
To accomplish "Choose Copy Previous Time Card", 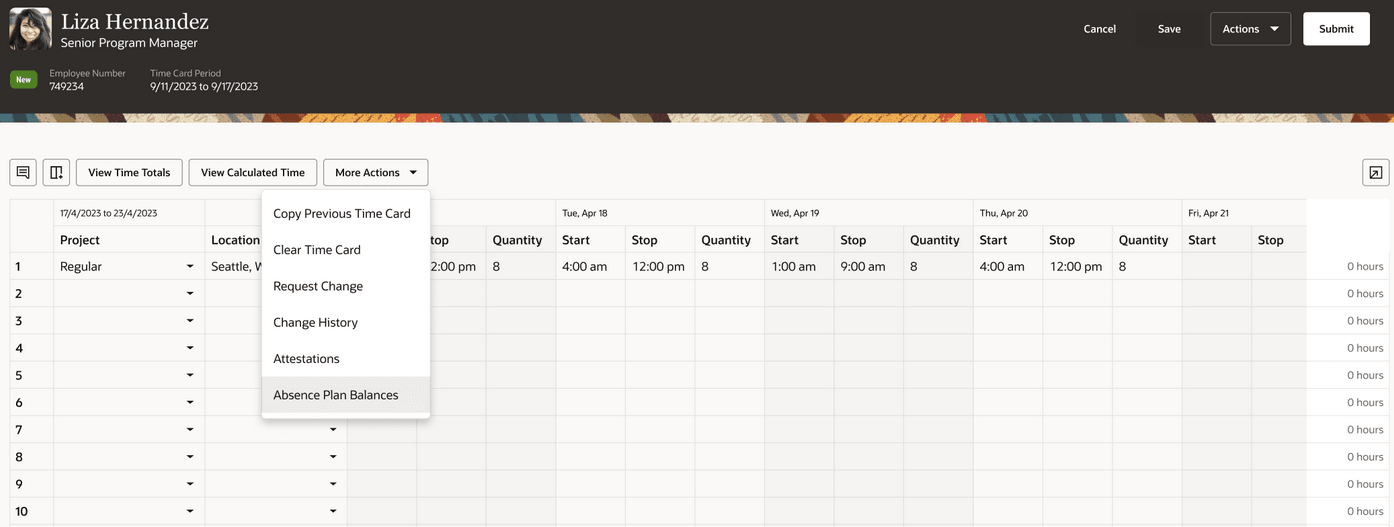I will click(x=346, y=213).
